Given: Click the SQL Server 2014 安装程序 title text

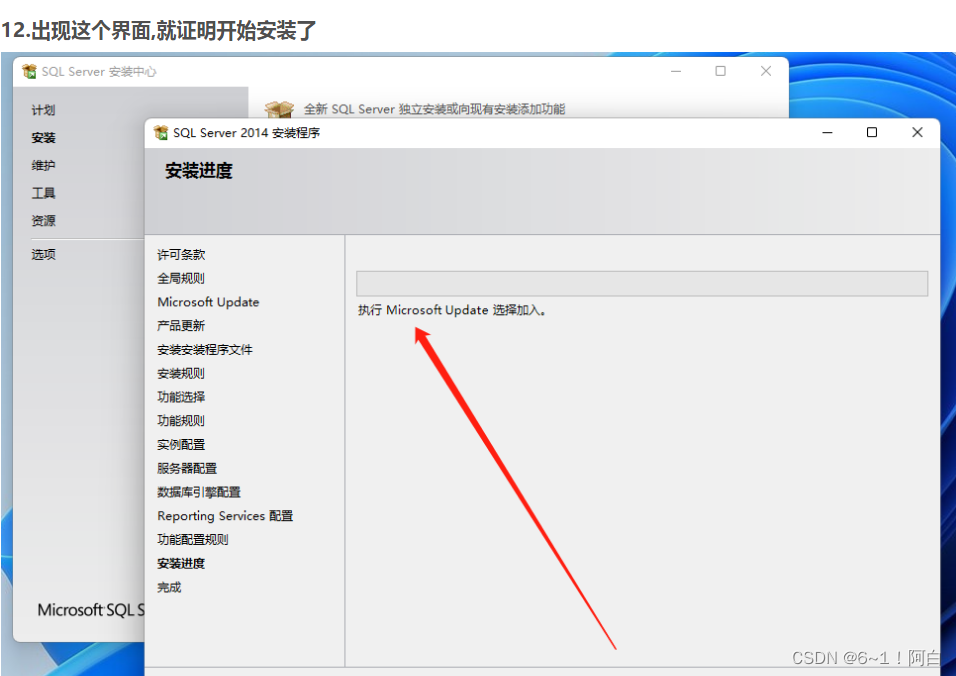Looking at the screenshot, I should 246,133.
